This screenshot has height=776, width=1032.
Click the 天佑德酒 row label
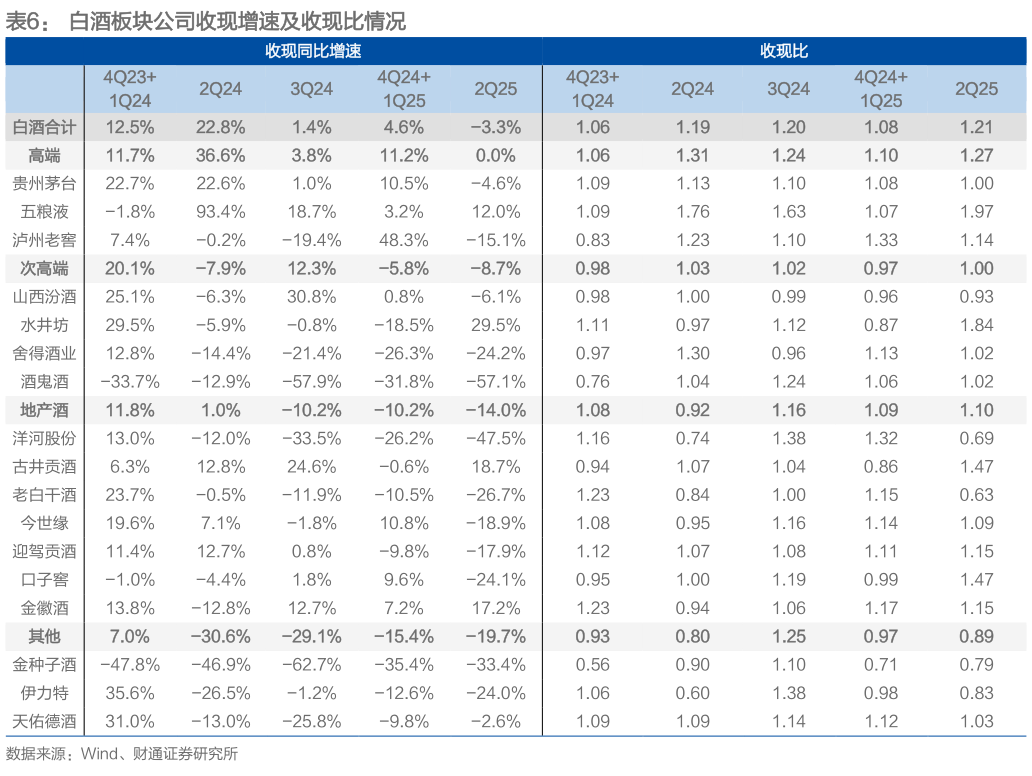44,721
